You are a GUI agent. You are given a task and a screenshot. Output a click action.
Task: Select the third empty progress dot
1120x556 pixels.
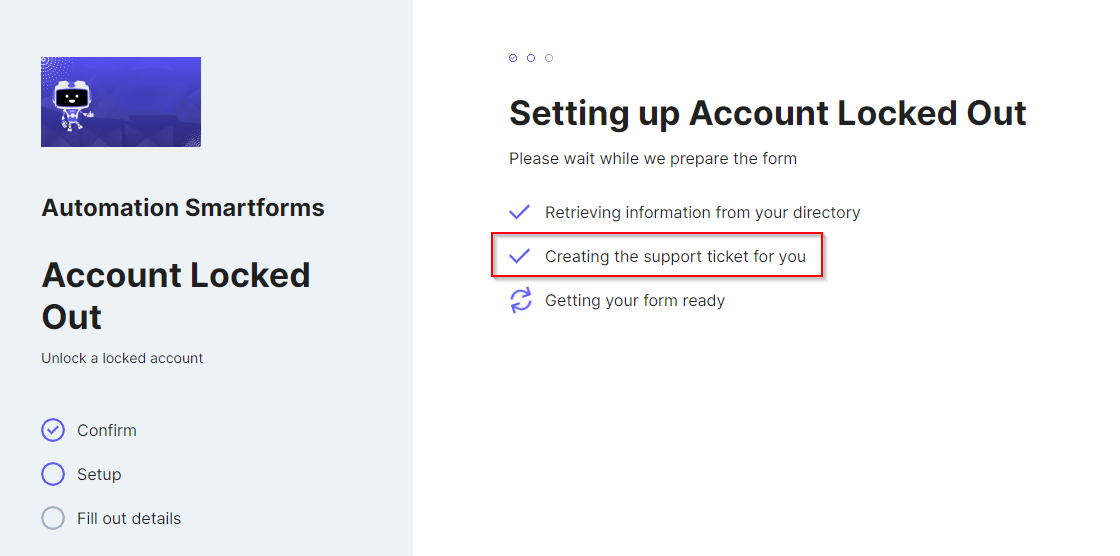[x=549, y=58]
